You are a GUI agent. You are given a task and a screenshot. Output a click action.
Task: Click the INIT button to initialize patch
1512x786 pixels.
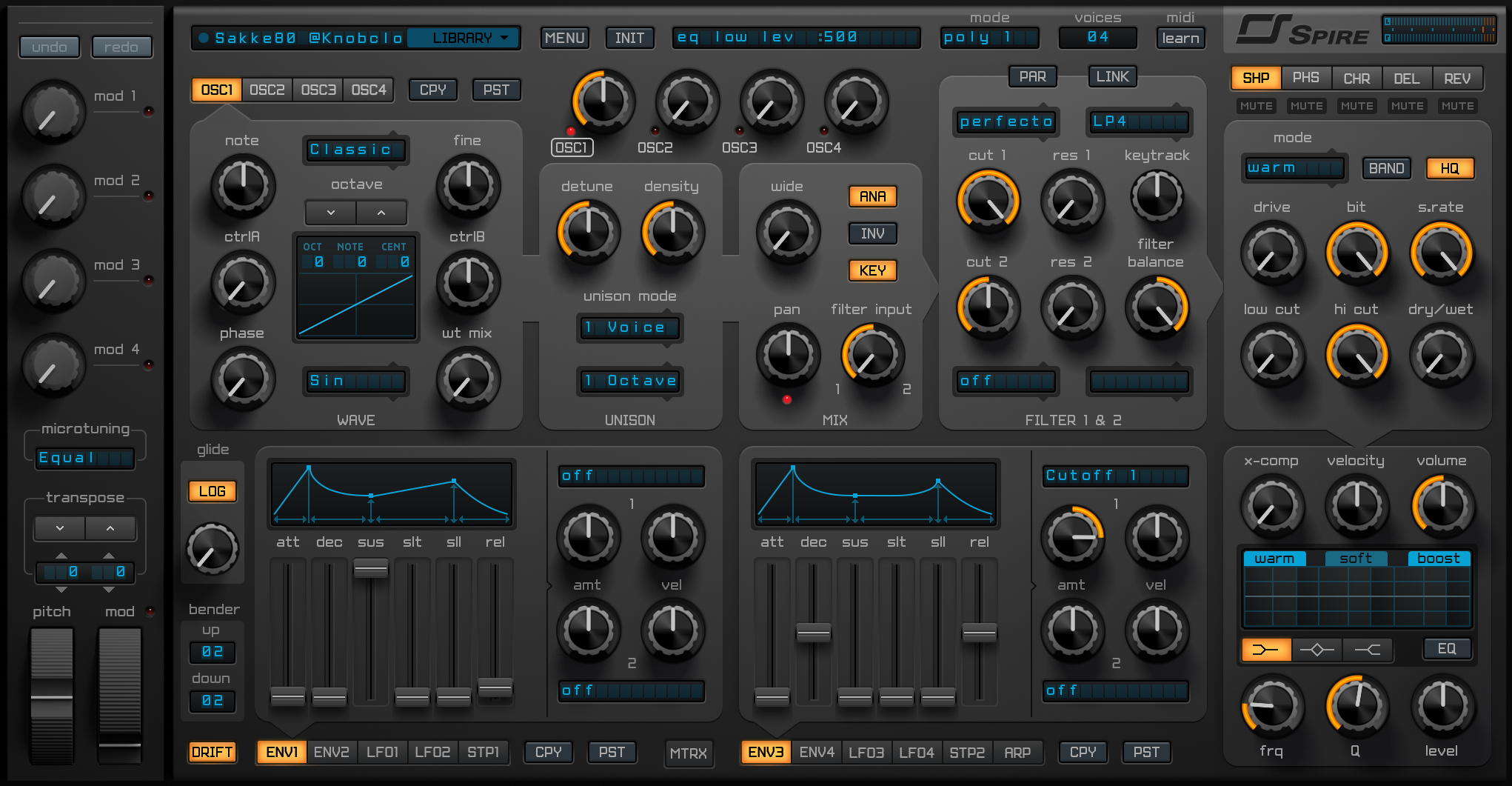click(x=629, y=37)
